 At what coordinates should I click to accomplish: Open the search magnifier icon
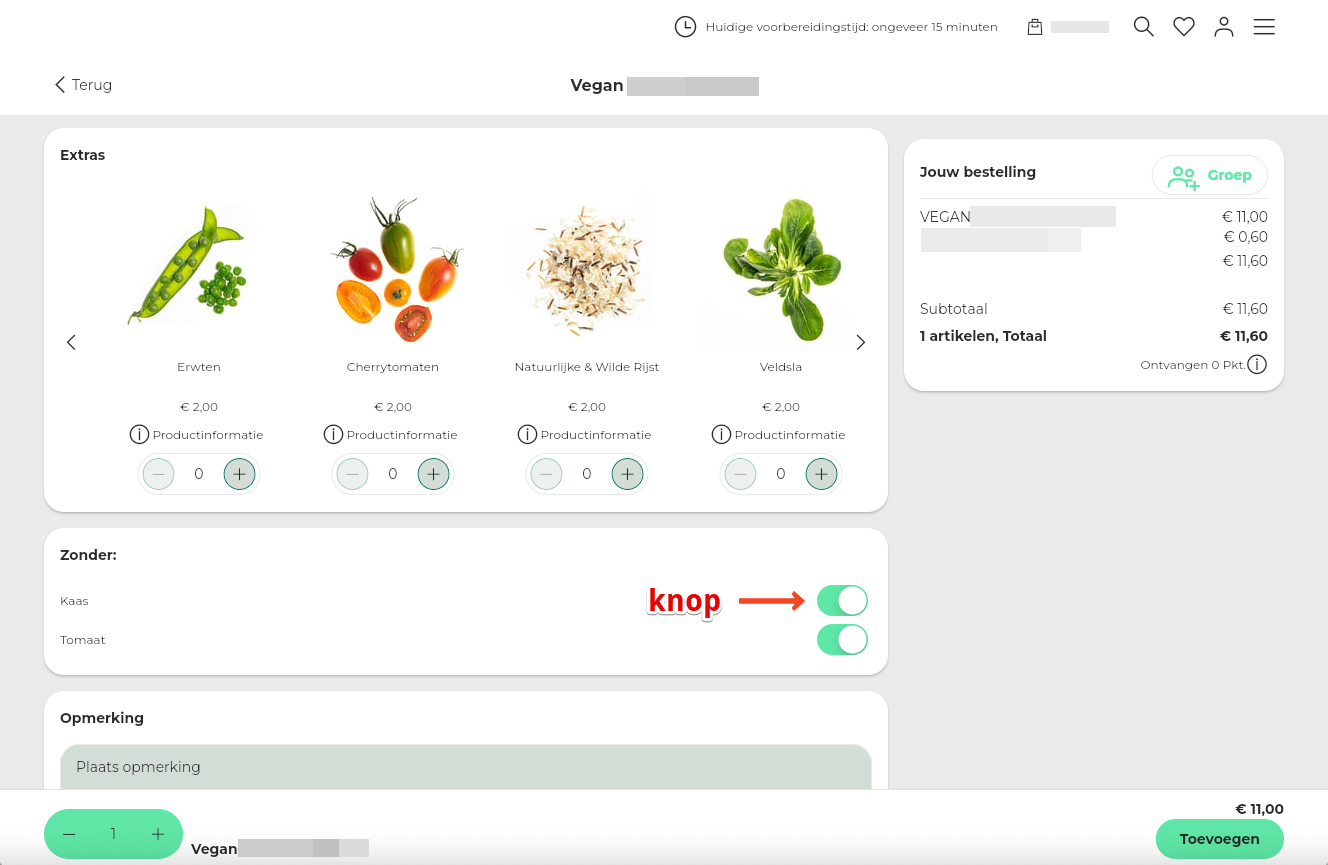(1144, 27)
